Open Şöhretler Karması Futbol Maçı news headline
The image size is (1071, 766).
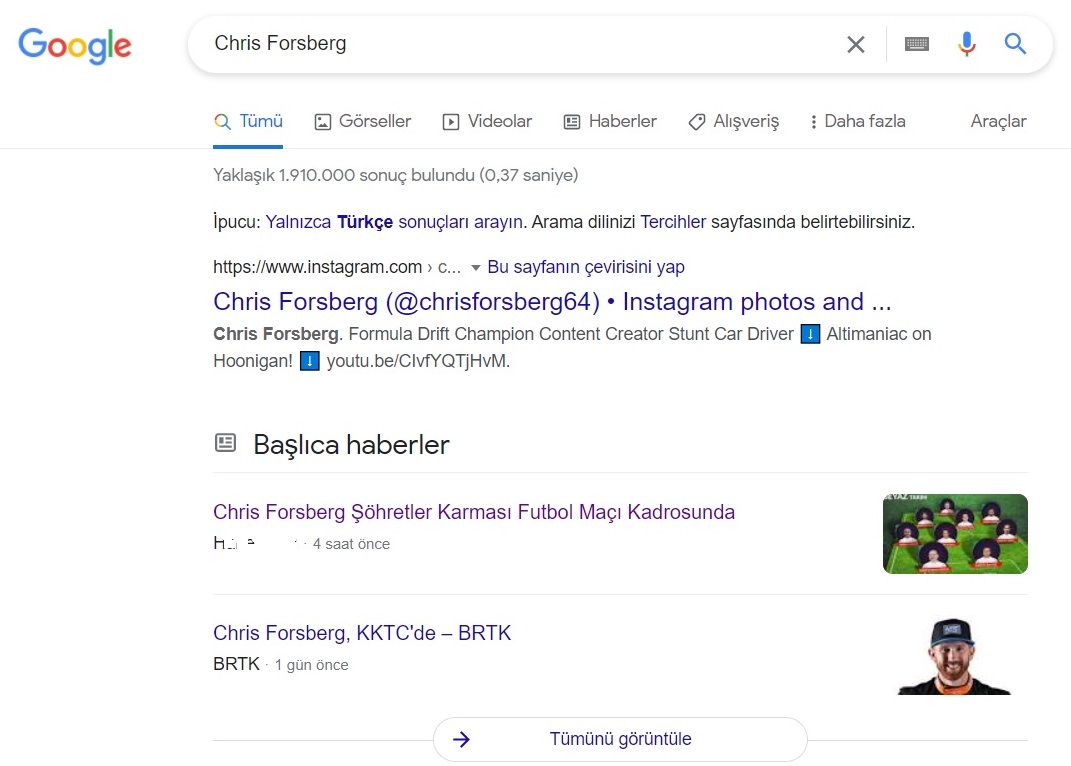point(473,512)
